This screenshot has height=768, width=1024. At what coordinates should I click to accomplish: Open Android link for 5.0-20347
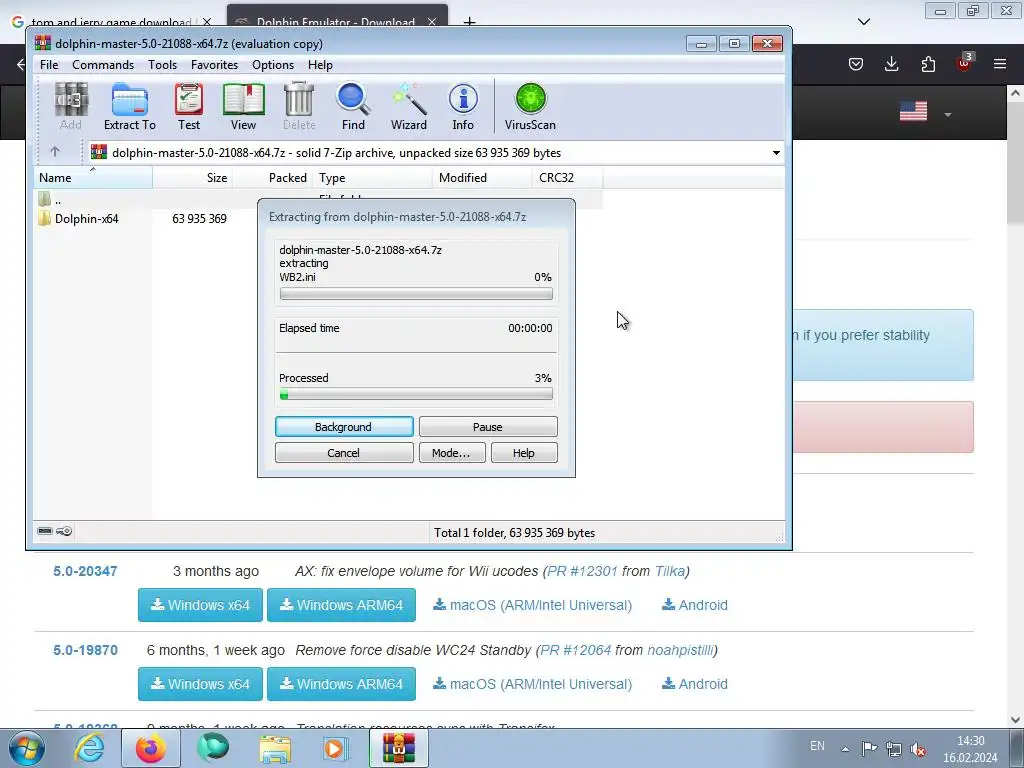(695, 605)
